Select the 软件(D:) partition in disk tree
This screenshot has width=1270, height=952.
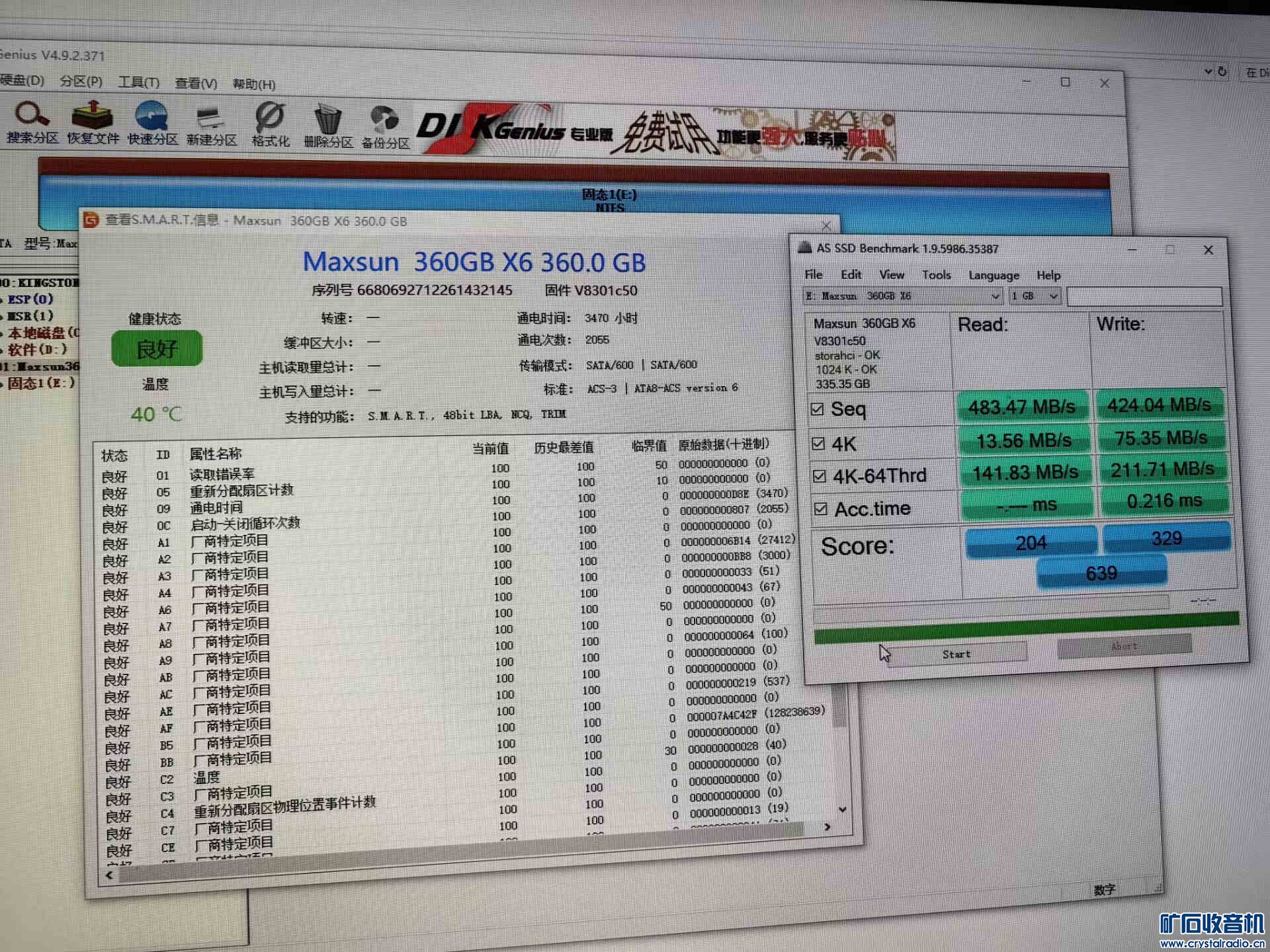point(38,349)
